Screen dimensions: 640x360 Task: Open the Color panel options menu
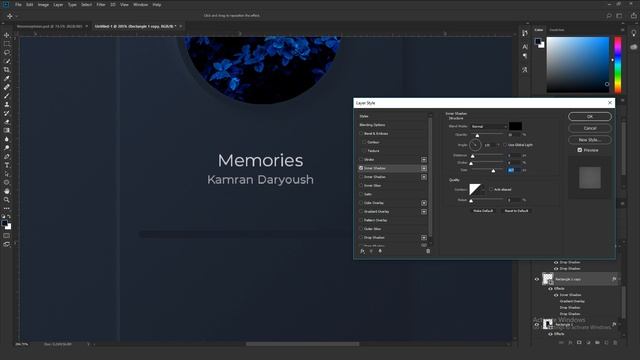pyautogui.click(x=622, y=30)
